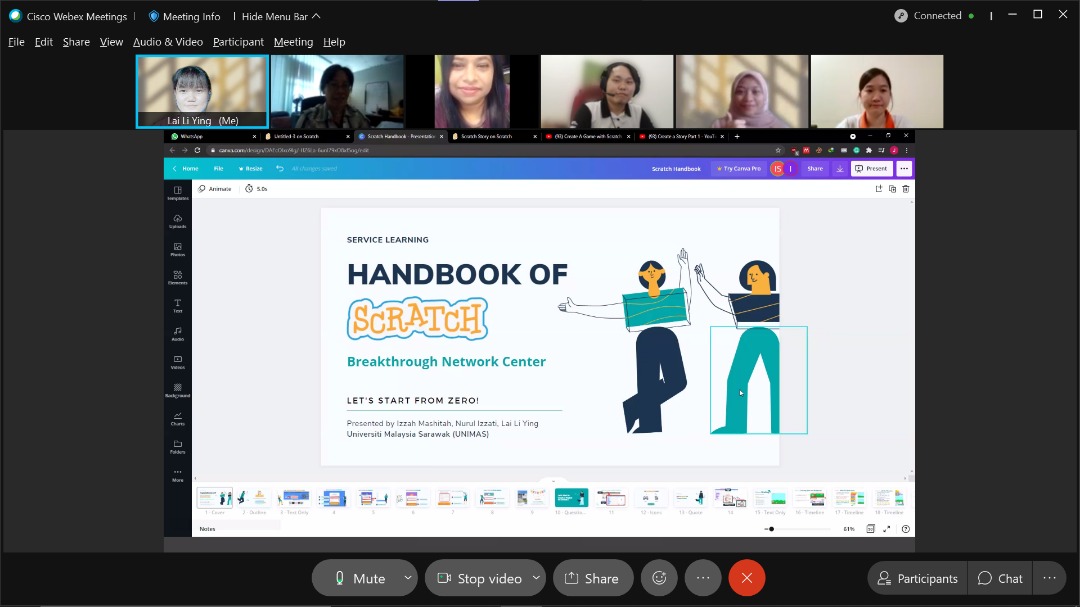Open the Webex Meeting menu
The height and width of the screenshot is (607, 1080).
click(293, 42)
